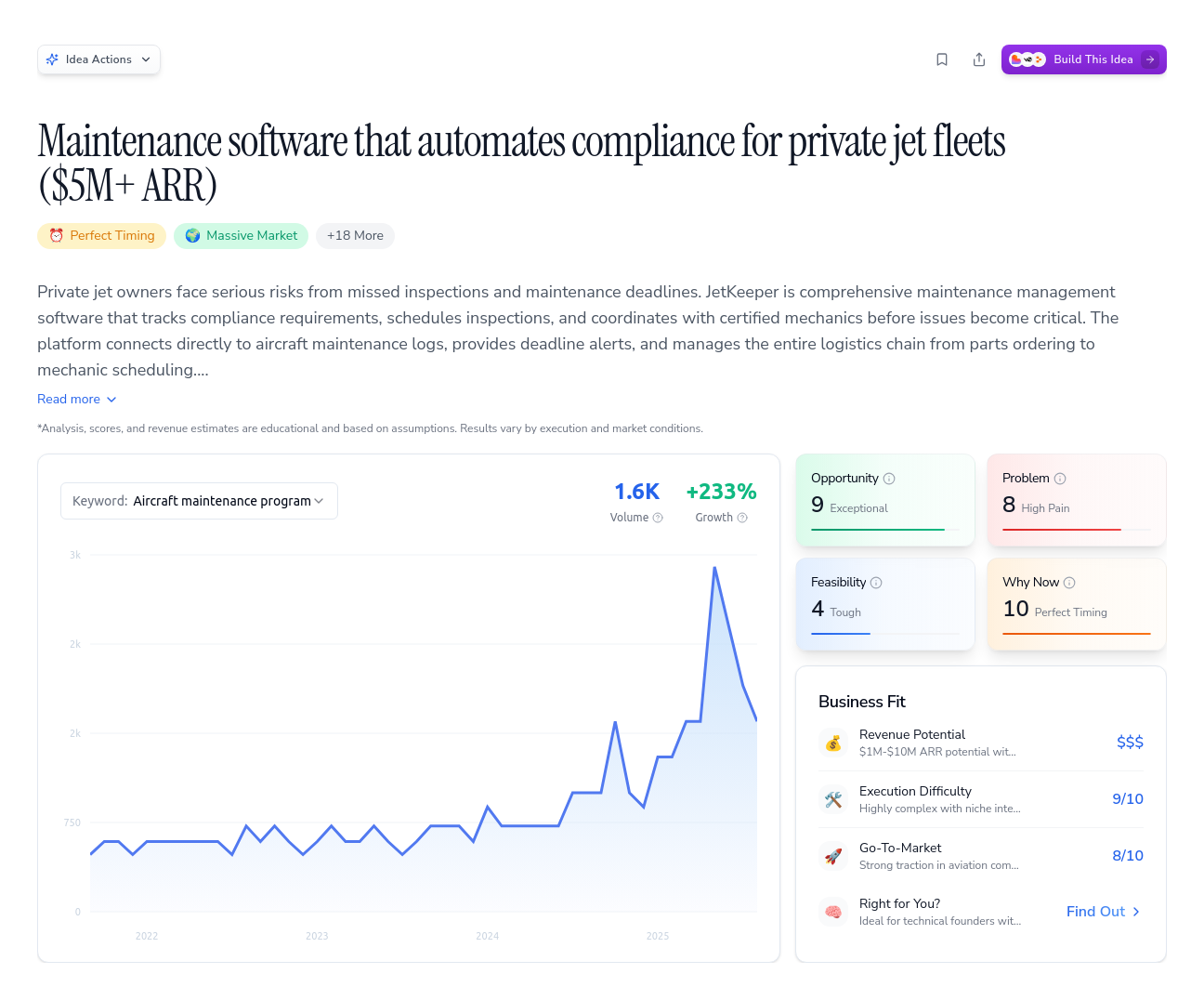Click the tools icon beside Execution Difficulty

[833, 799]
